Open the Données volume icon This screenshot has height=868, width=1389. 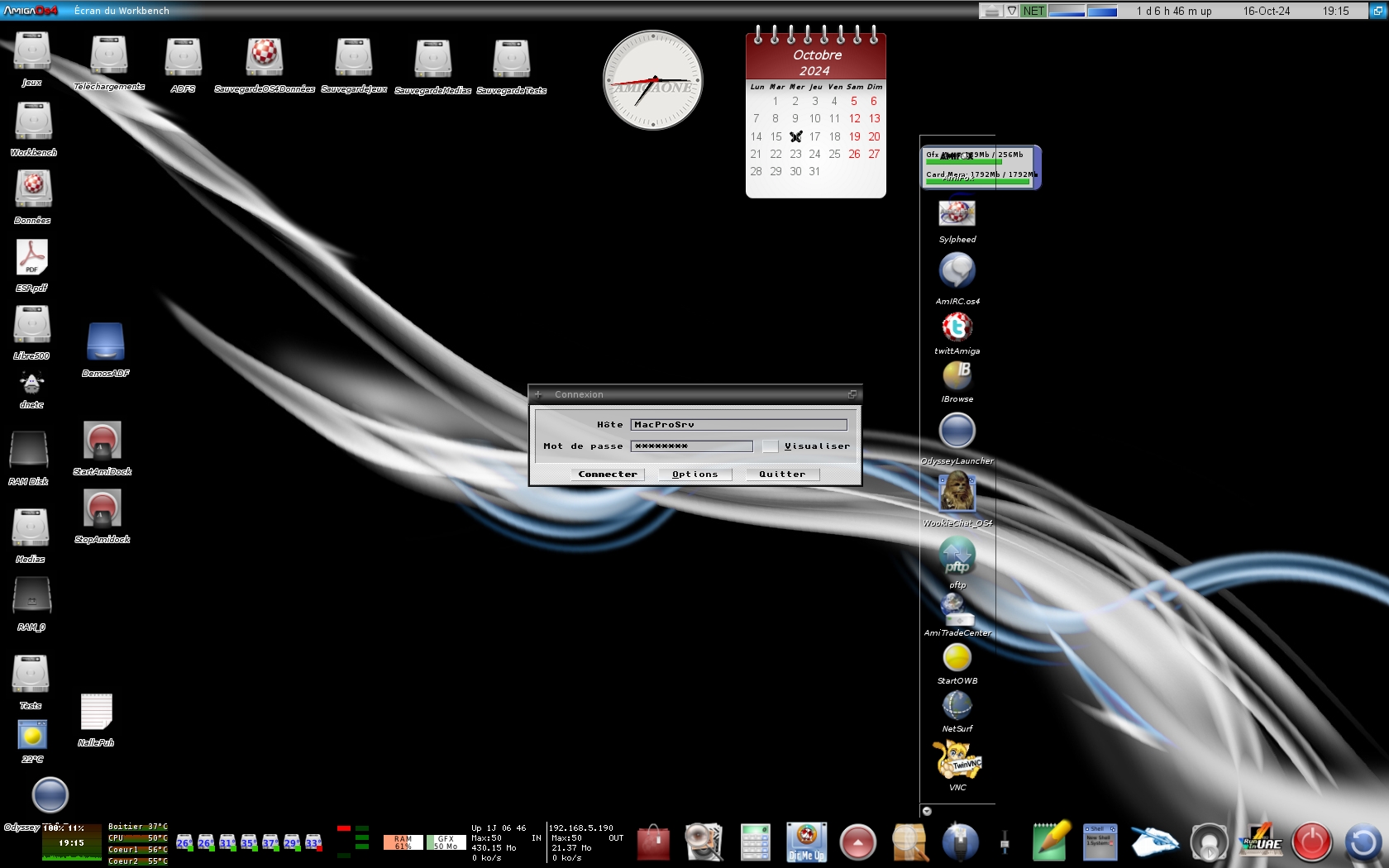(33, 190)
